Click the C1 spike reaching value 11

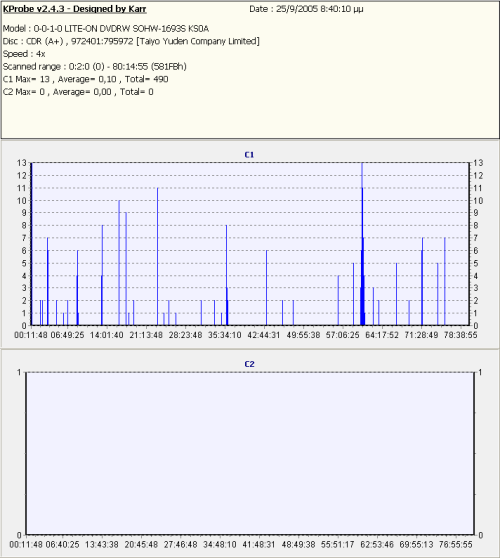pos(157,256)
